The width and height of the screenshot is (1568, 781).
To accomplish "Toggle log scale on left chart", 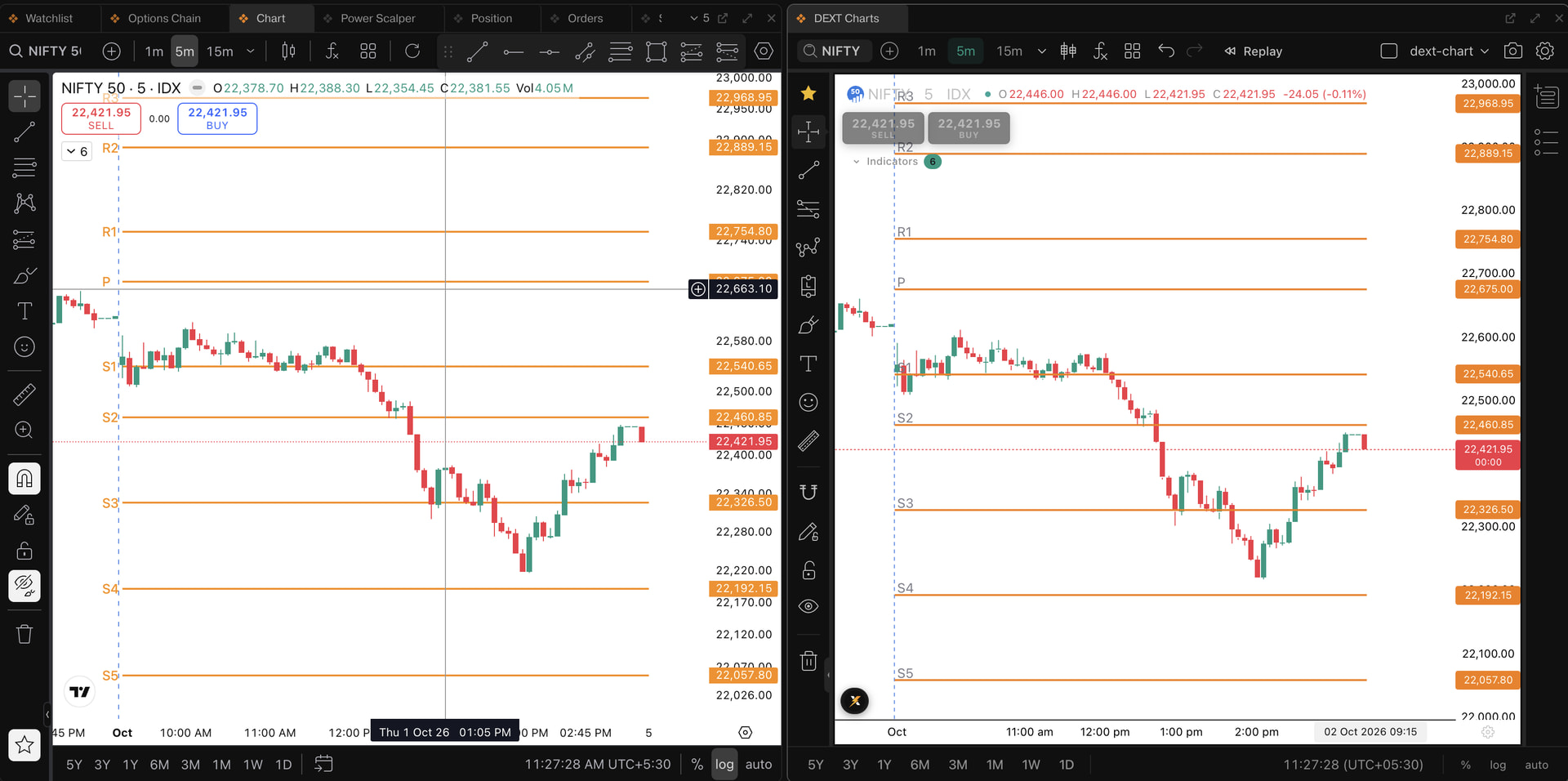I will coord(724,765).
